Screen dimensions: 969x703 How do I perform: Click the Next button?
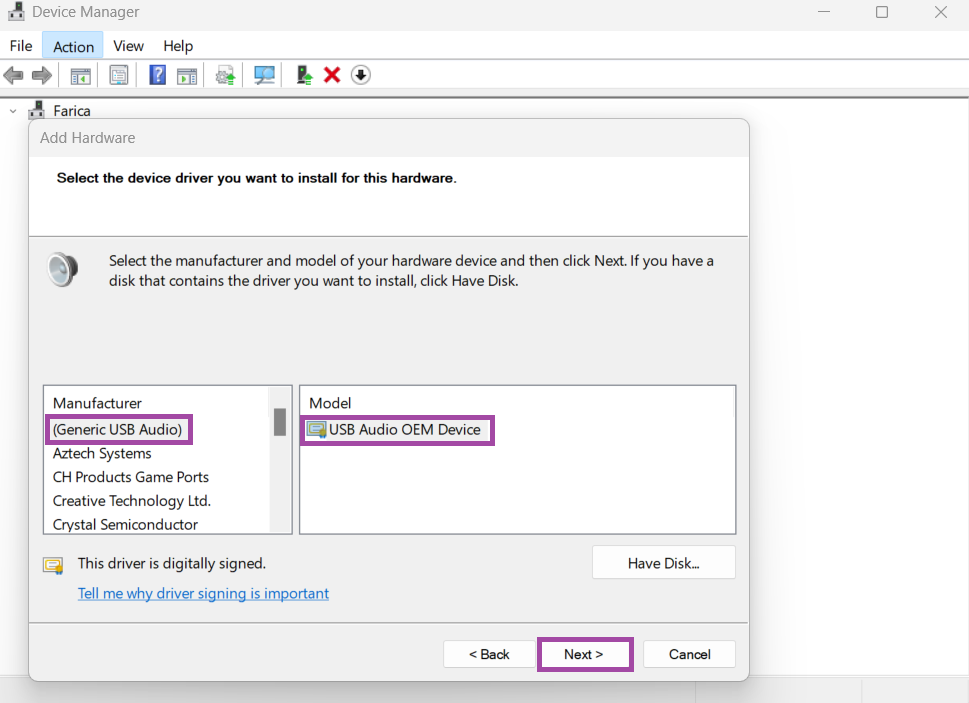[584, 654]
